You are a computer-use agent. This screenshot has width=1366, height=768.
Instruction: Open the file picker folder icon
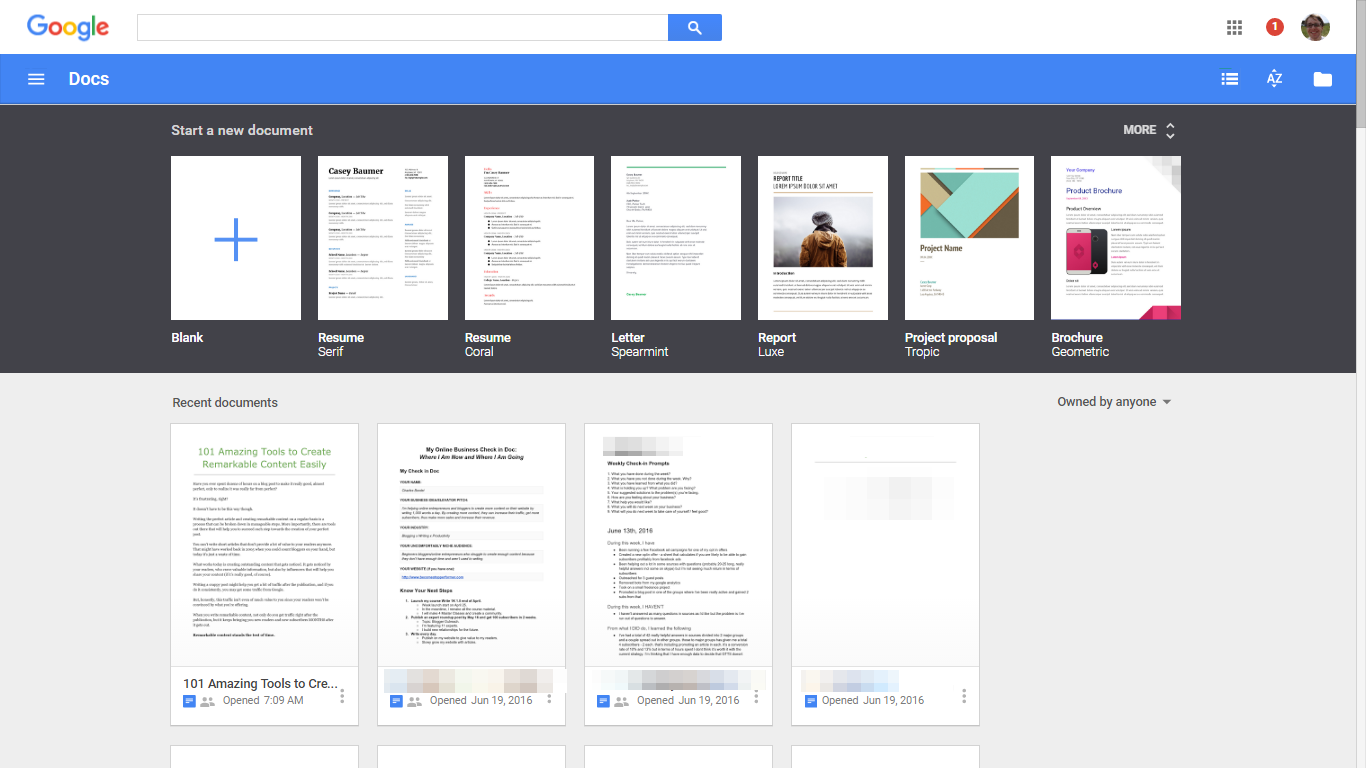1323,79
